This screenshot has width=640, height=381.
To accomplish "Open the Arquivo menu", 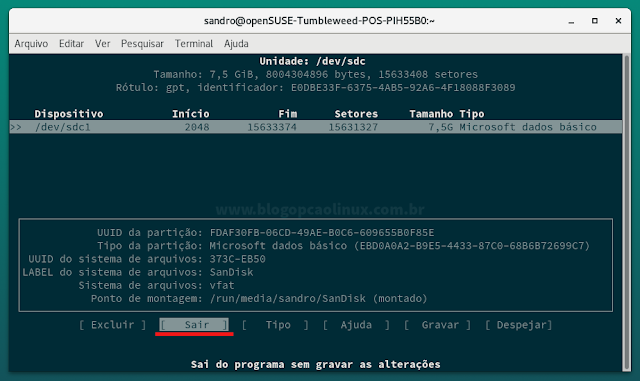I will pyautogui.click(x=31, y=44).
